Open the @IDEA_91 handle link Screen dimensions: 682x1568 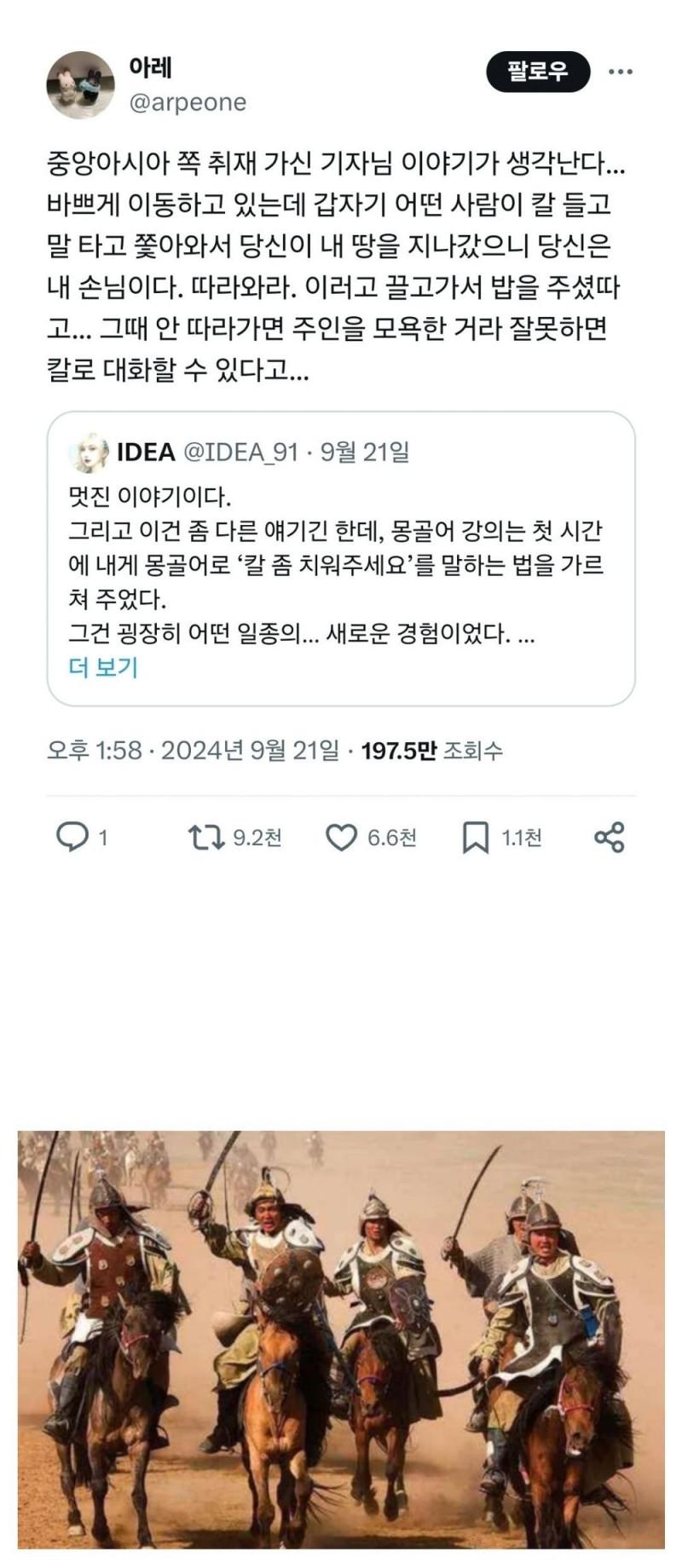tap(241, 453)
